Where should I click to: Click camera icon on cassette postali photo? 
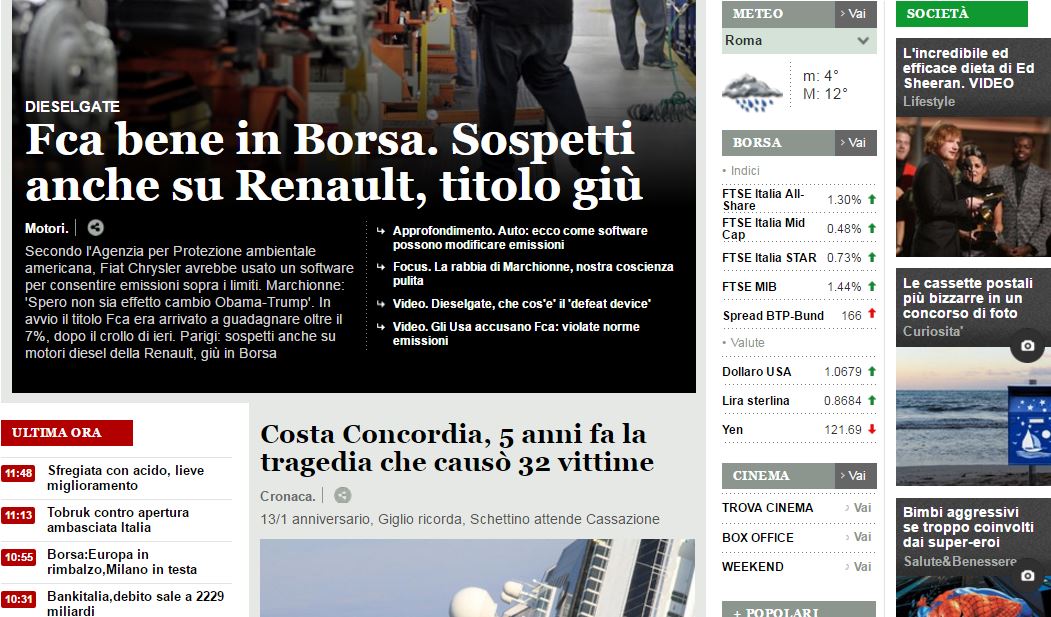click(1028, 346)
